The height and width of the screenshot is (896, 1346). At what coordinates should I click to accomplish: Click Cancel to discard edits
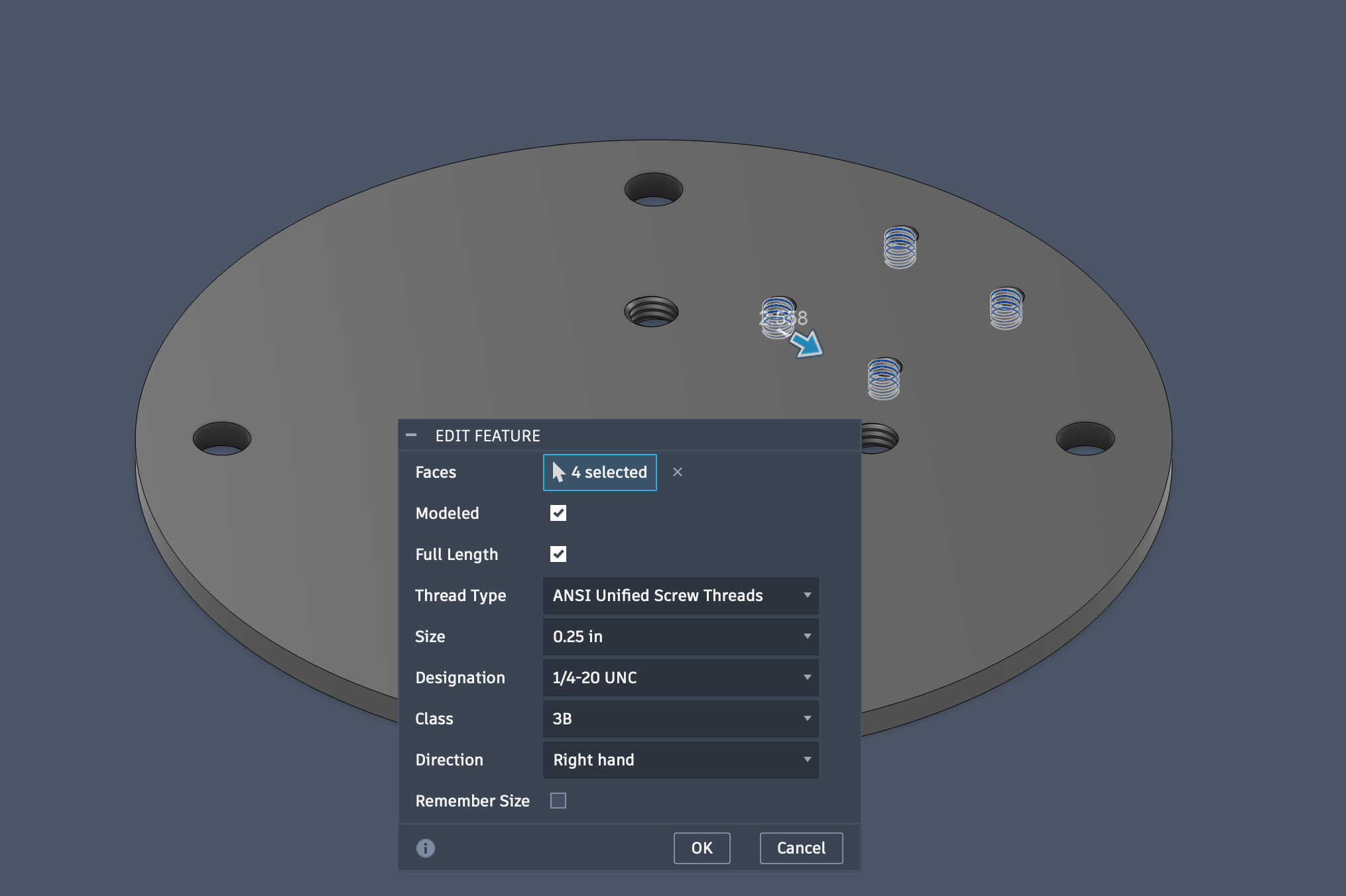coord(800,848)
